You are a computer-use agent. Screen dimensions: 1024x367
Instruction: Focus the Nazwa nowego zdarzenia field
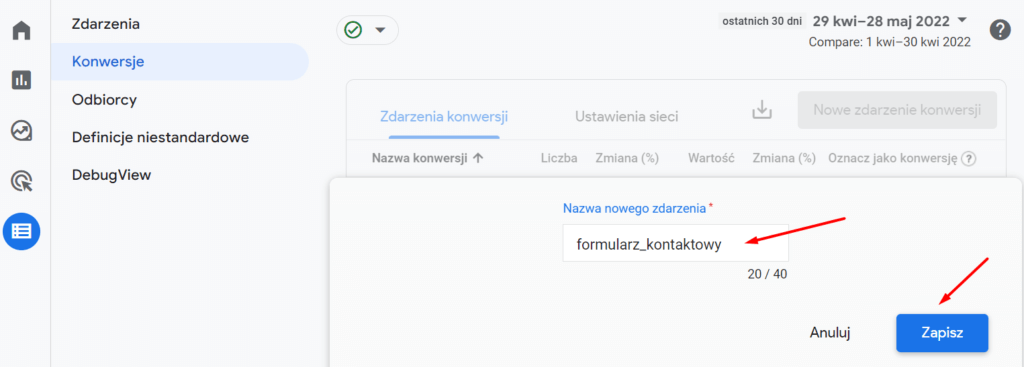(675, 244)
